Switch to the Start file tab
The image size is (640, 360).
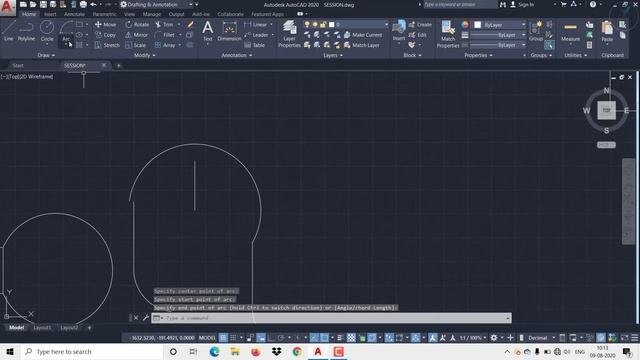18,65
